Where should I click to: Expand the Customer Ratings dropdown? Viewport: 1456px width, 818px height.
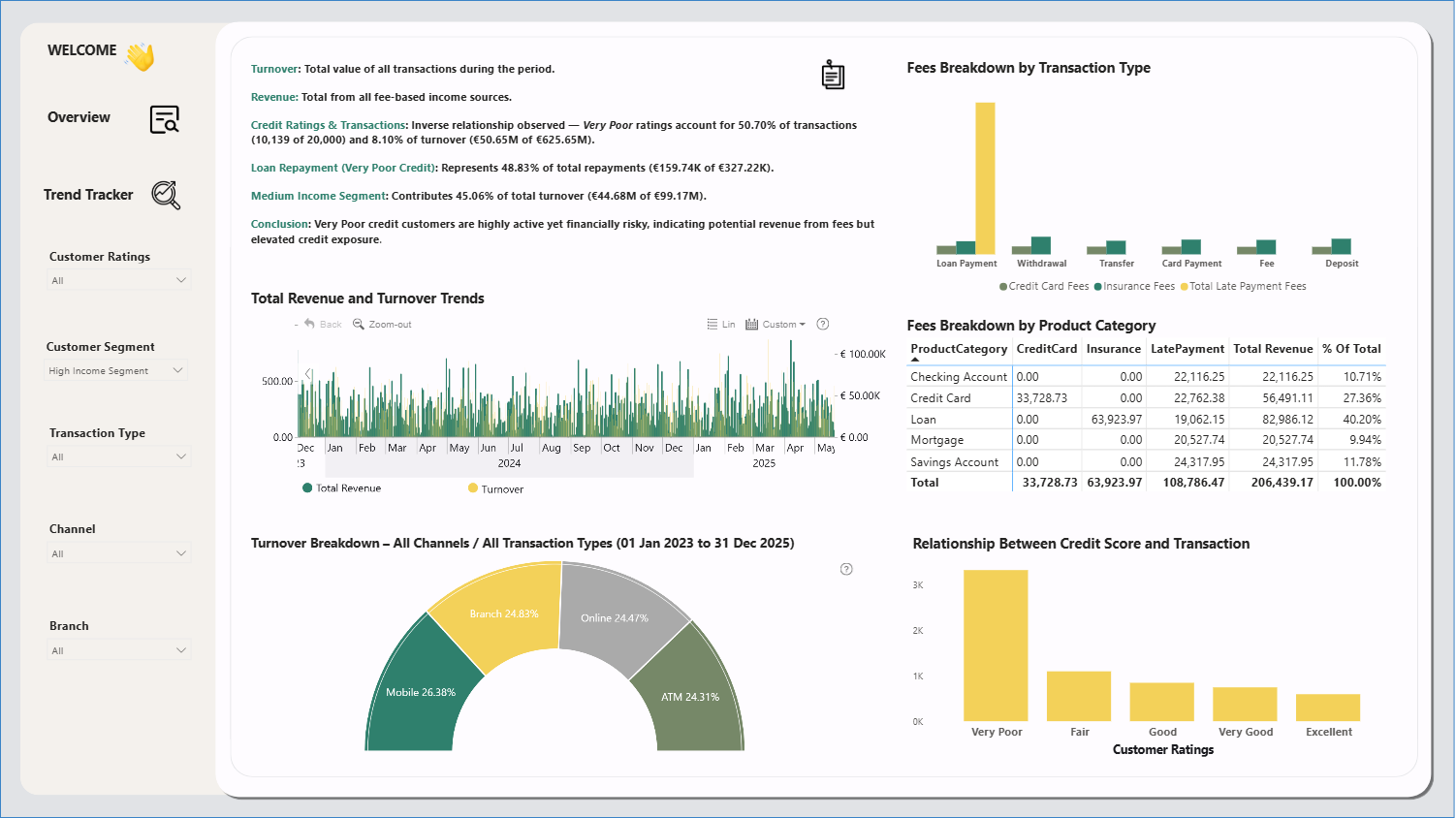pos(119,280)
